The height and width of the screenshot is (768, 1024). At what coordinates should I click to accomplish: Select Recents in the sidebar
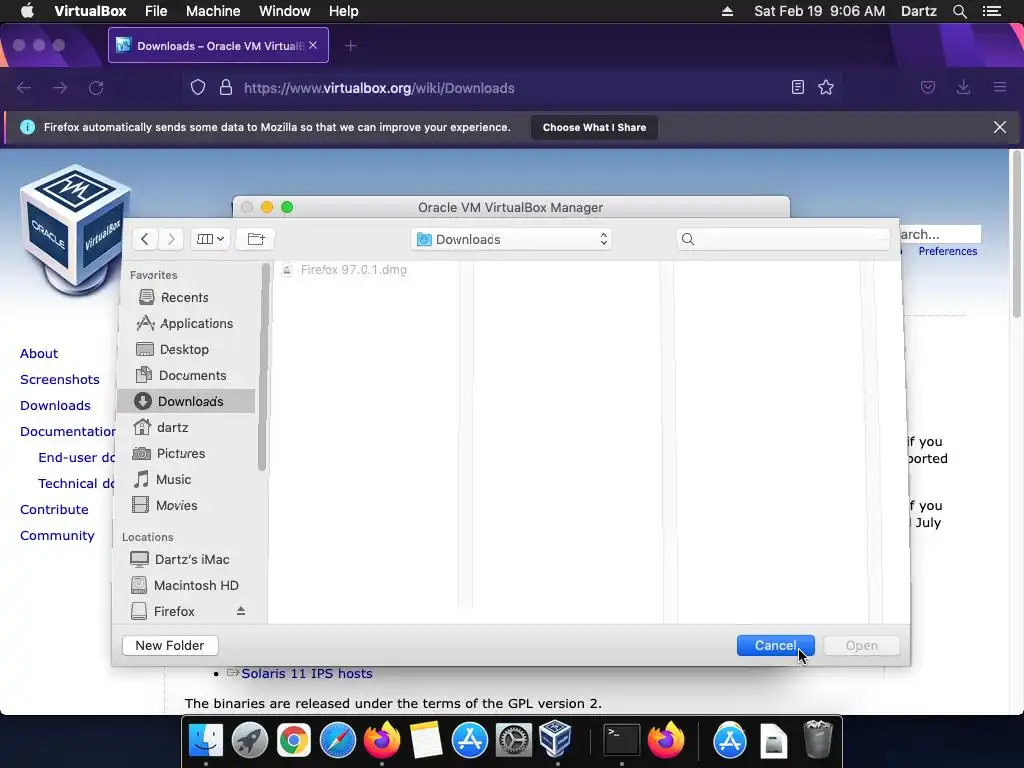(x=185, y=297)
